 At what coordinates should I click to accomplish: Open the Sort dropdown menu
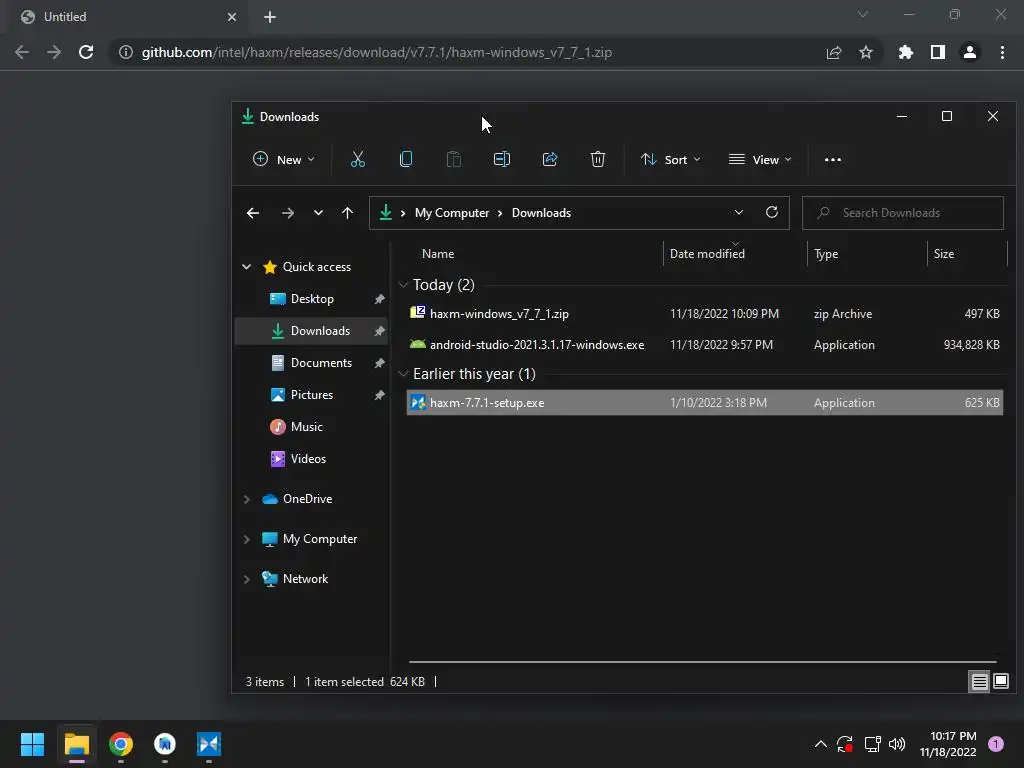coord(671,159)
